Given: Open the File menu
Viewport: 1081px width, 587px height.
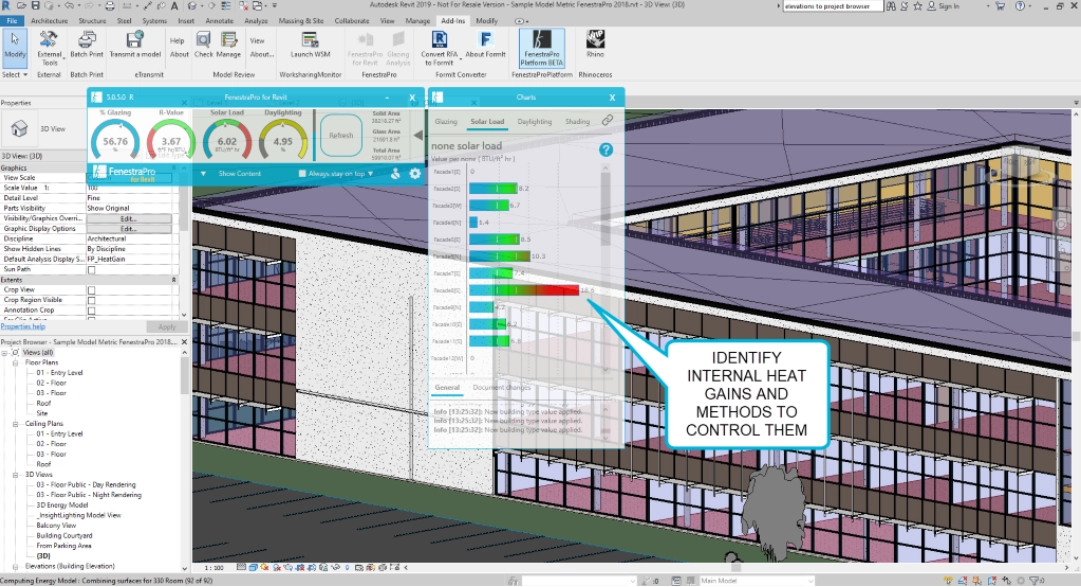Looking at the screenshot, I should pos(12,21).
